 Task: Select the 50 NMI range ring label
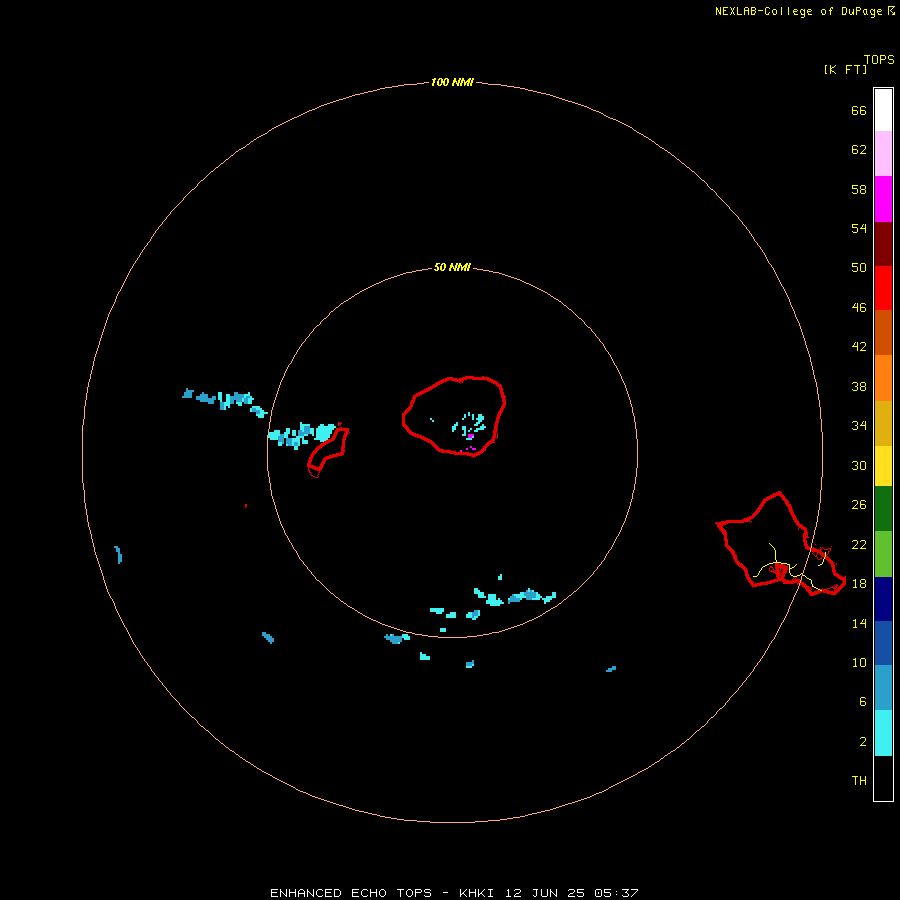[x=452, y=267]
